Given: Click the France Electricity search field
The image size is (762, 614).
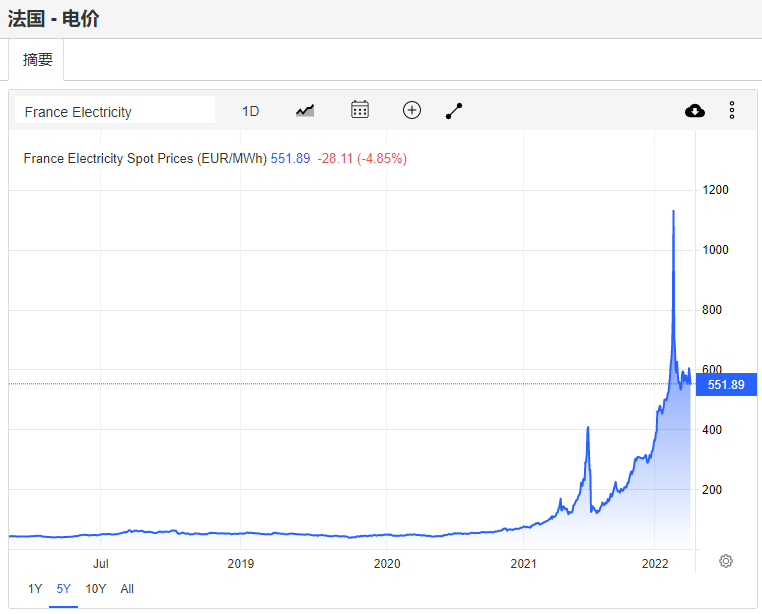Looking at the screenshot, I should click(115, 111).
